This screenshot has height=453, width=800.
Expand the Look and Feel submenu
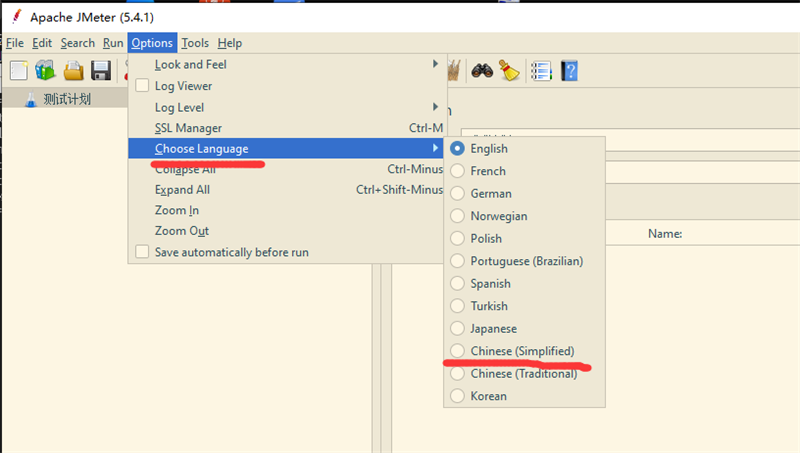click(x=286, y=64)
